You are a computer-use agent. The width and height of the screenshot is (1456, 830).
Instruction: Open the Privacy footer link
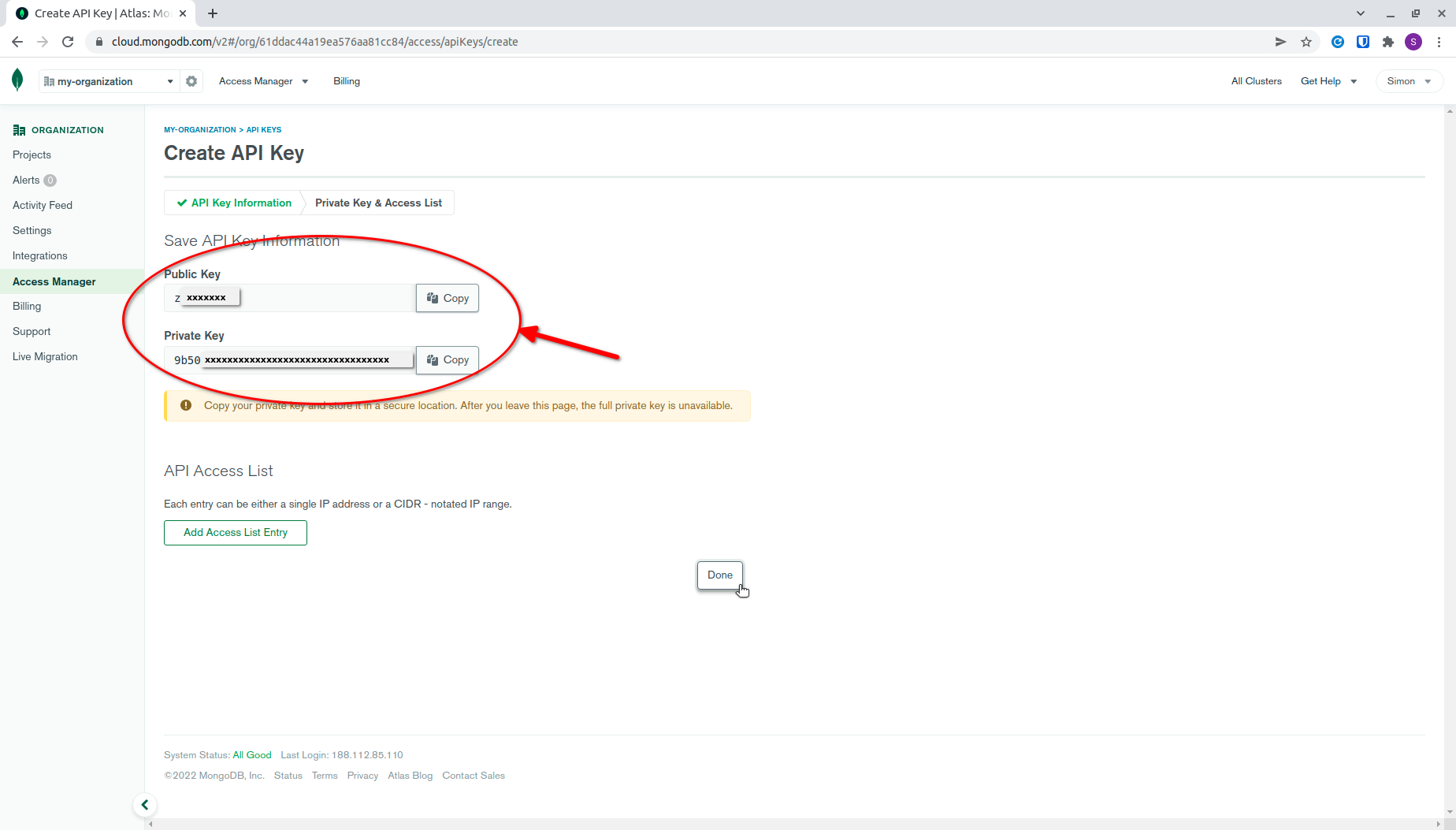[x=362, y=776]
